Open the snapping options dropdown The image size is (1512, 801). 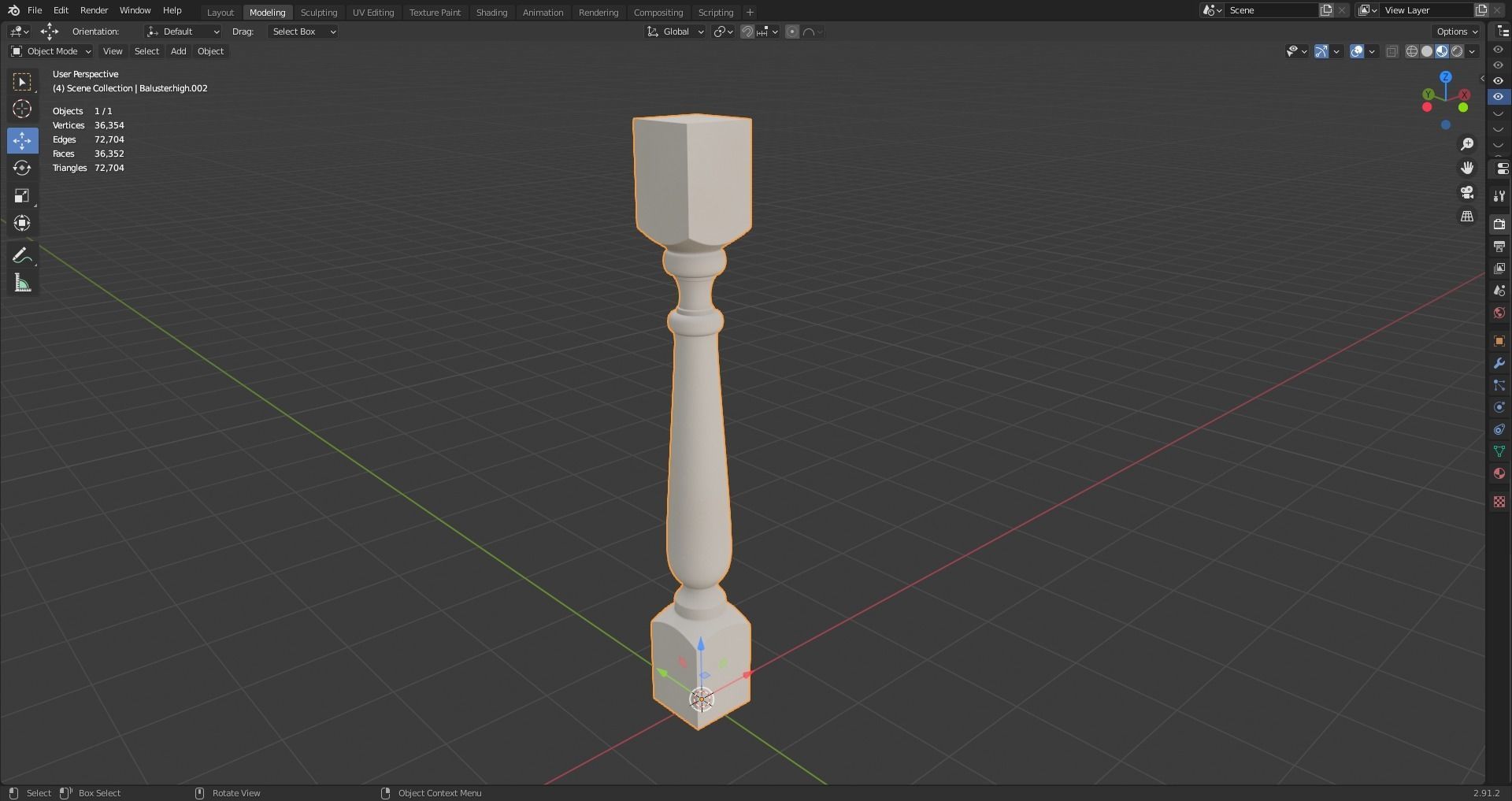(768, 32)
